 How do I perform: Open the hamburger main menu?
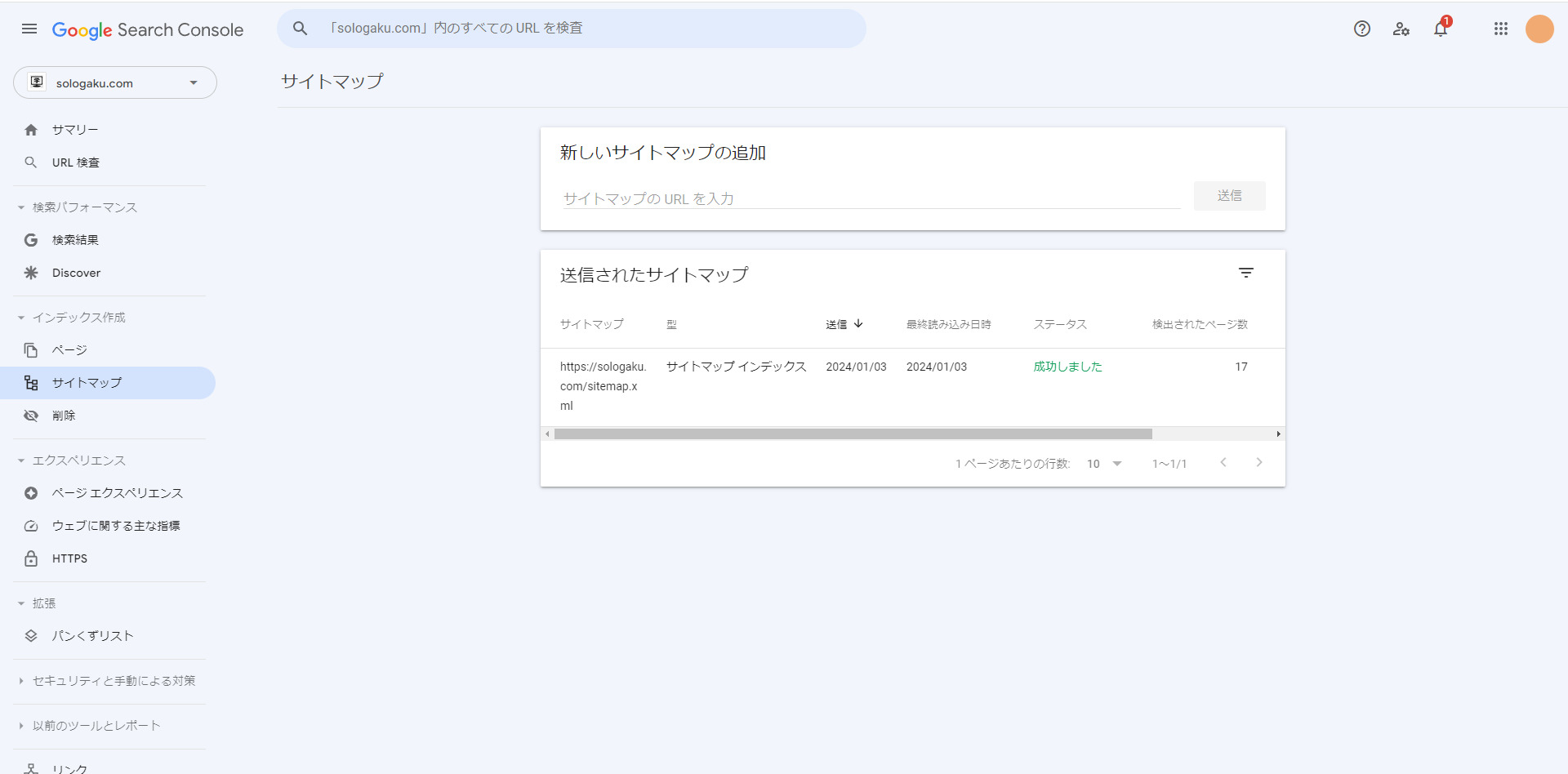(29, 29)
